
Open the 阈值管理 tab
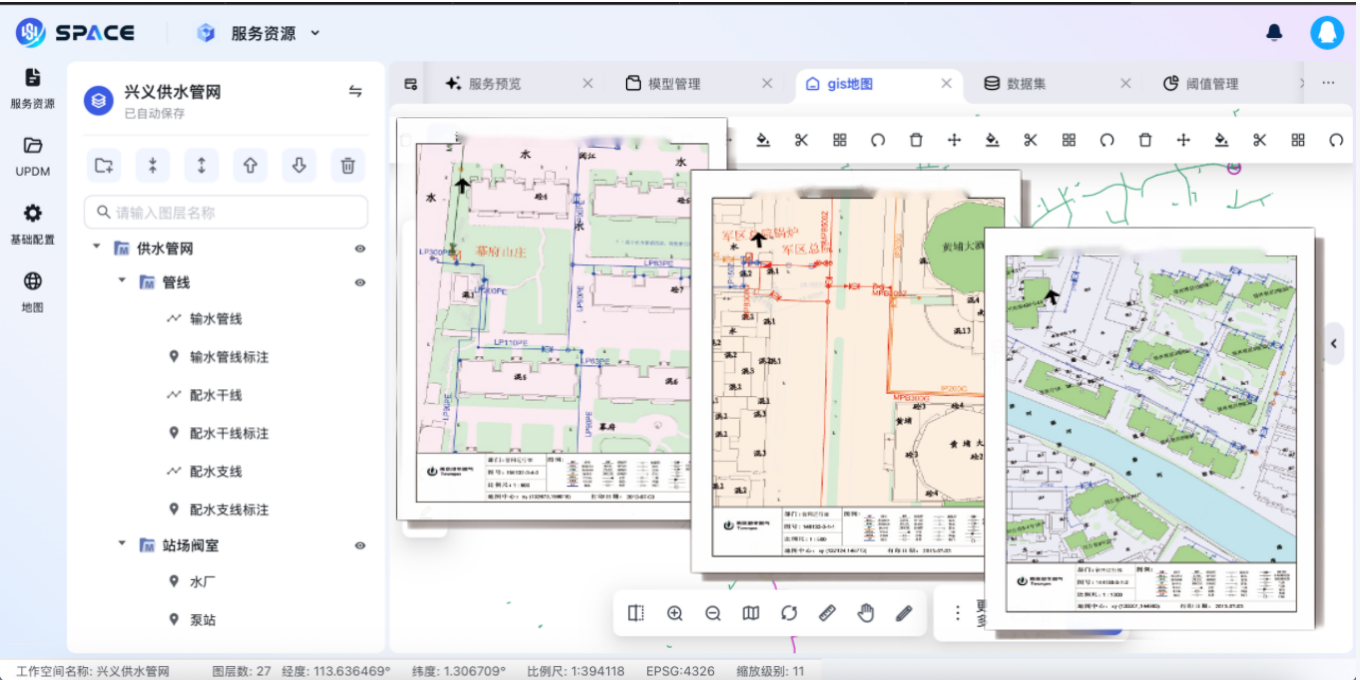click(1211, 84)
